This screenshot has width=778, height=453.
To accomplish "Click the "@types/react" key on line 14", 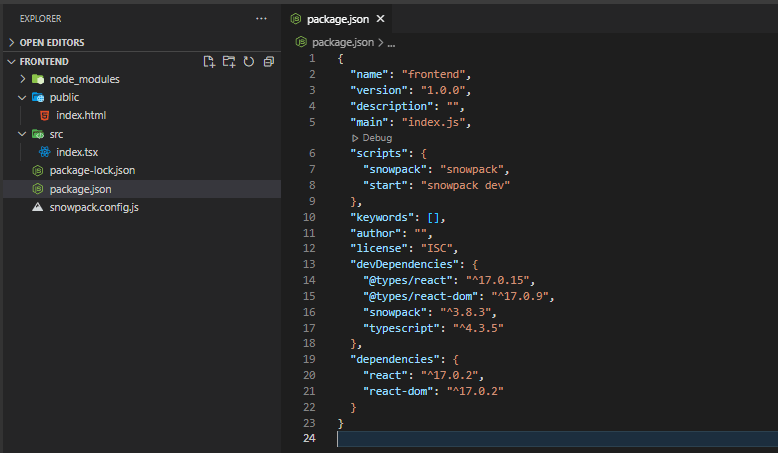I will [407, 280].
